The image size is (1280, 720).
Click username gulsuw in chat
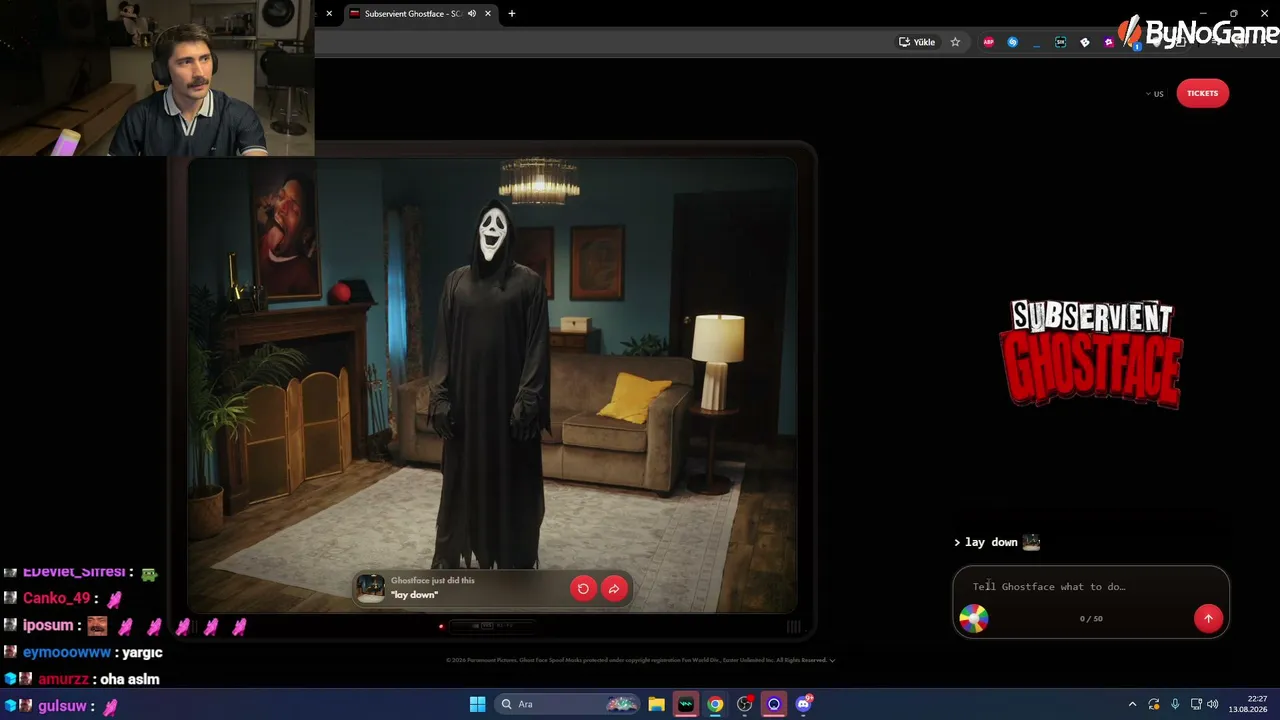pyautogui.click(x=62, y=706)
